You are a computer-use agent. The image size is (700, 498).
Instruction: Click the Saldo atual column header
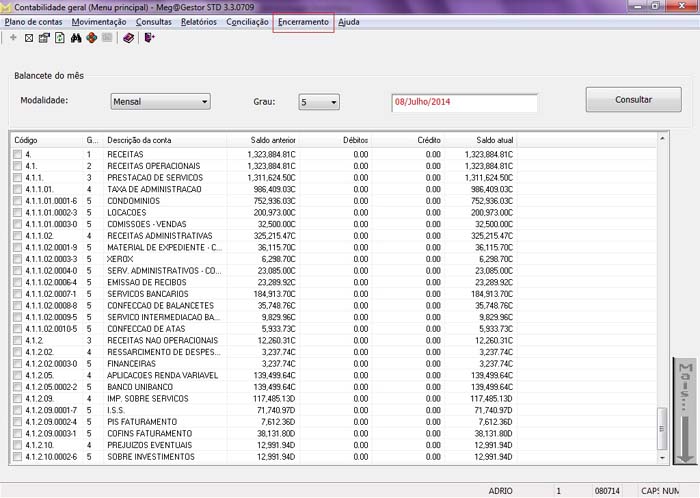pyautogui.click(x=494, y=140)
